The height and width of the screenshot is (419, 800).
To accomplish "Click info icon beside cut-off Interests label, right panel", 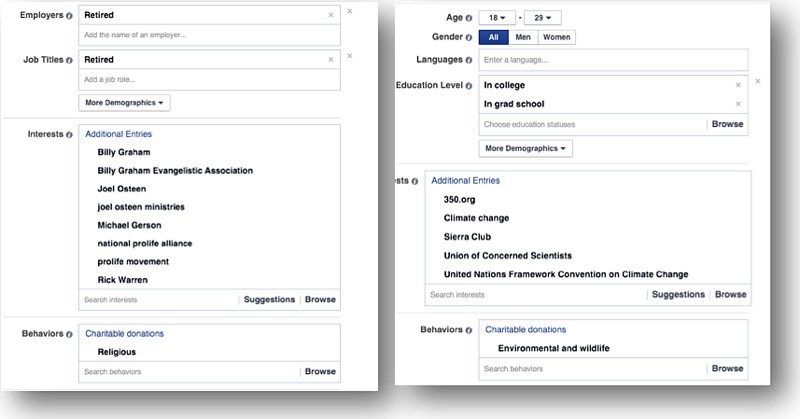I will (414, 181).
